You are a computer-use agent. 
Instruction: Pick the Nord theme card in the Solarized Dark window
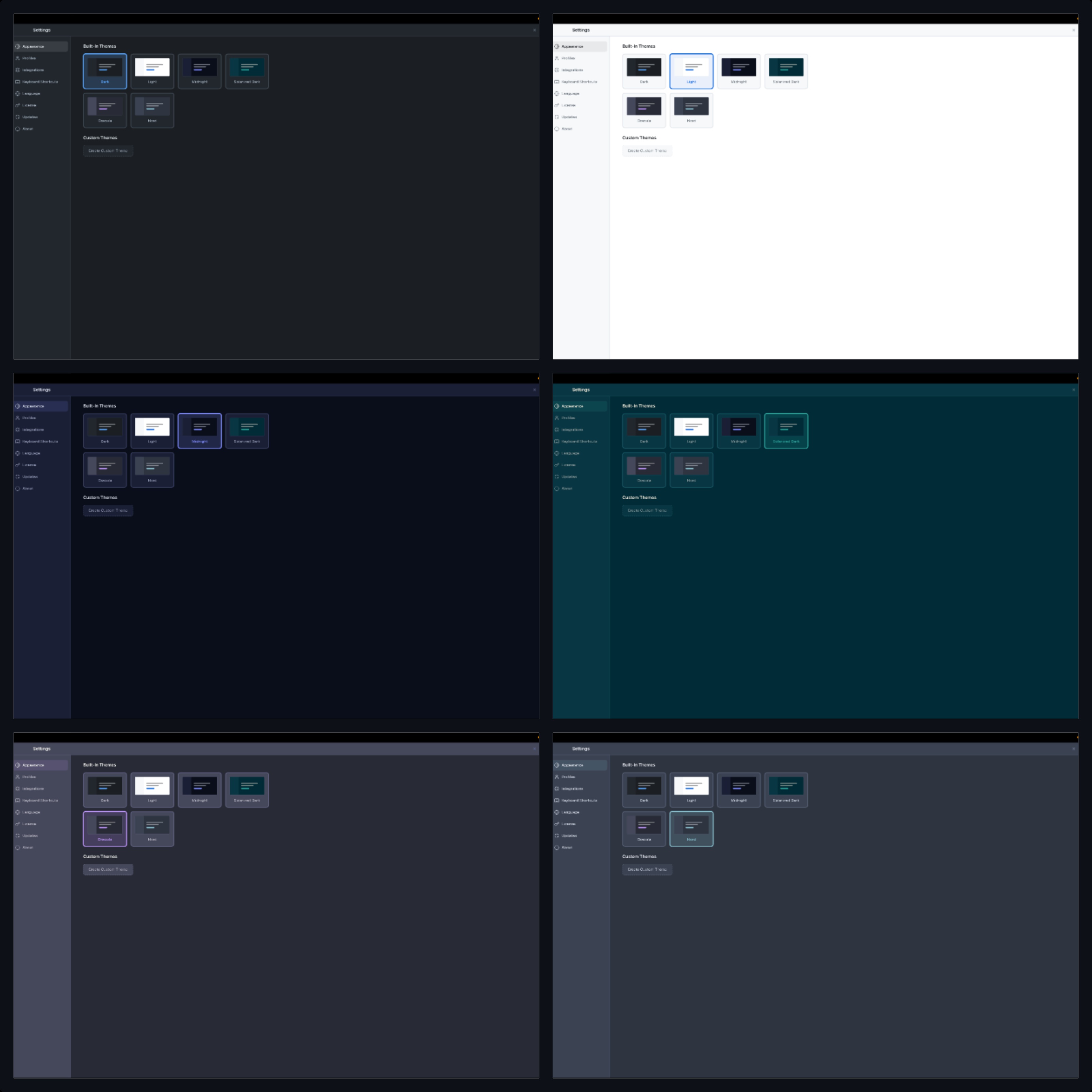[692, 470]
